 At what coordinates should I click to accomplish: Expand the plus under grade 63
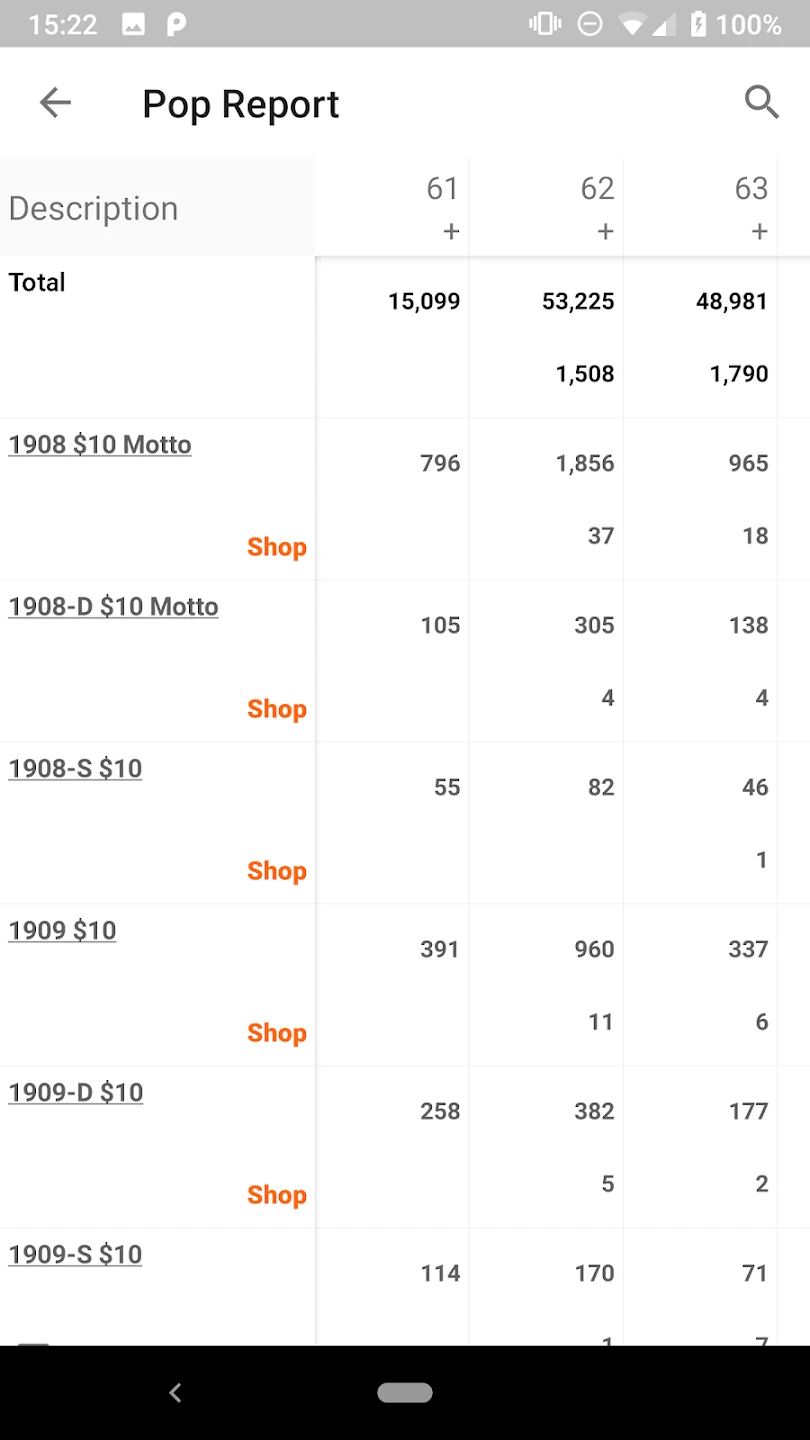point(759,232)
